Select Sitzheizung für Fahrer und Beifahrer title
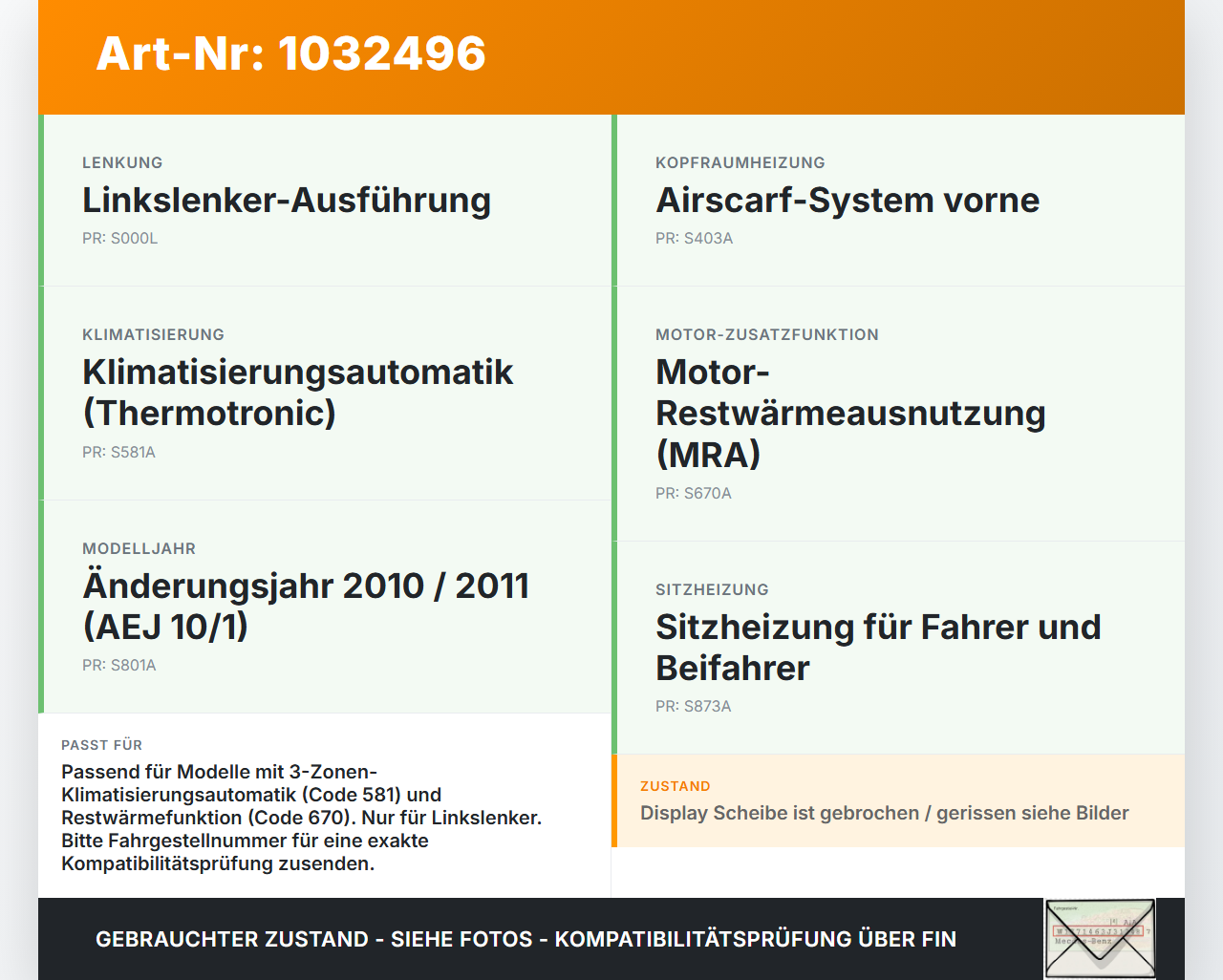 click(878, 648)
